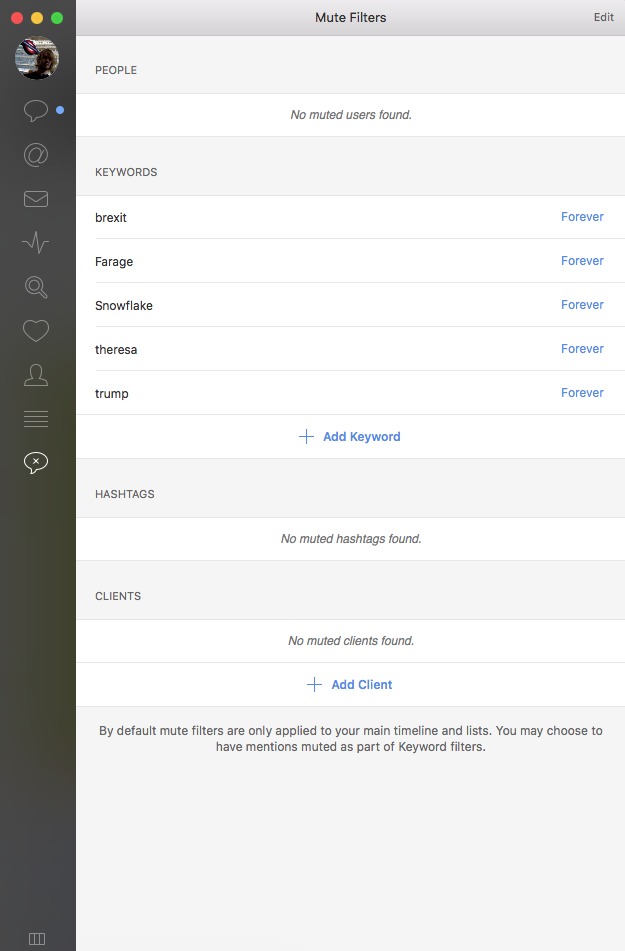Select the Mute Filters bubble icon

pyautogui.click(x=36, y=462)
